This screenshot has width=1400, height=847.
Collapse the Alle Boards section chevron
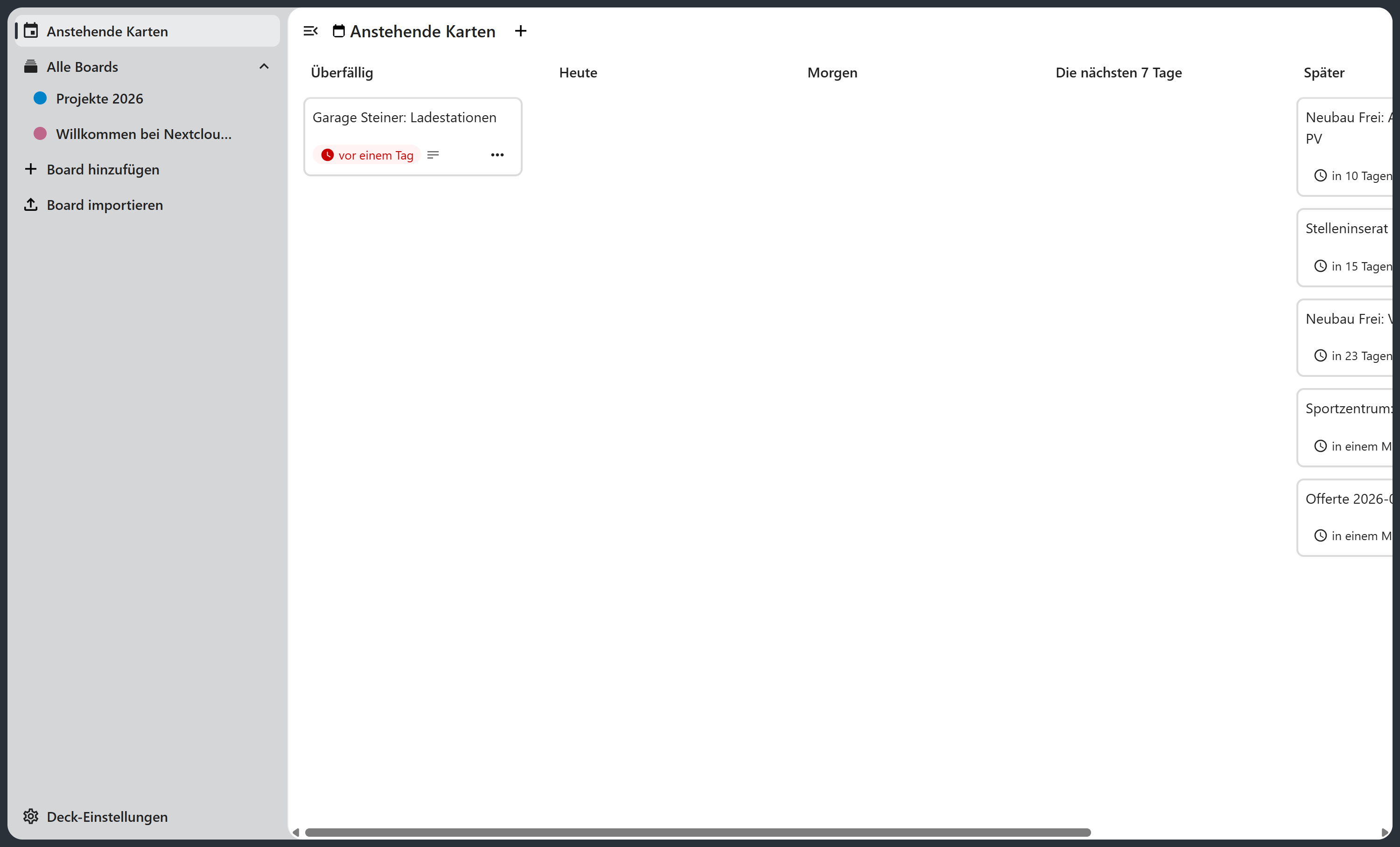tap(264, 66)
